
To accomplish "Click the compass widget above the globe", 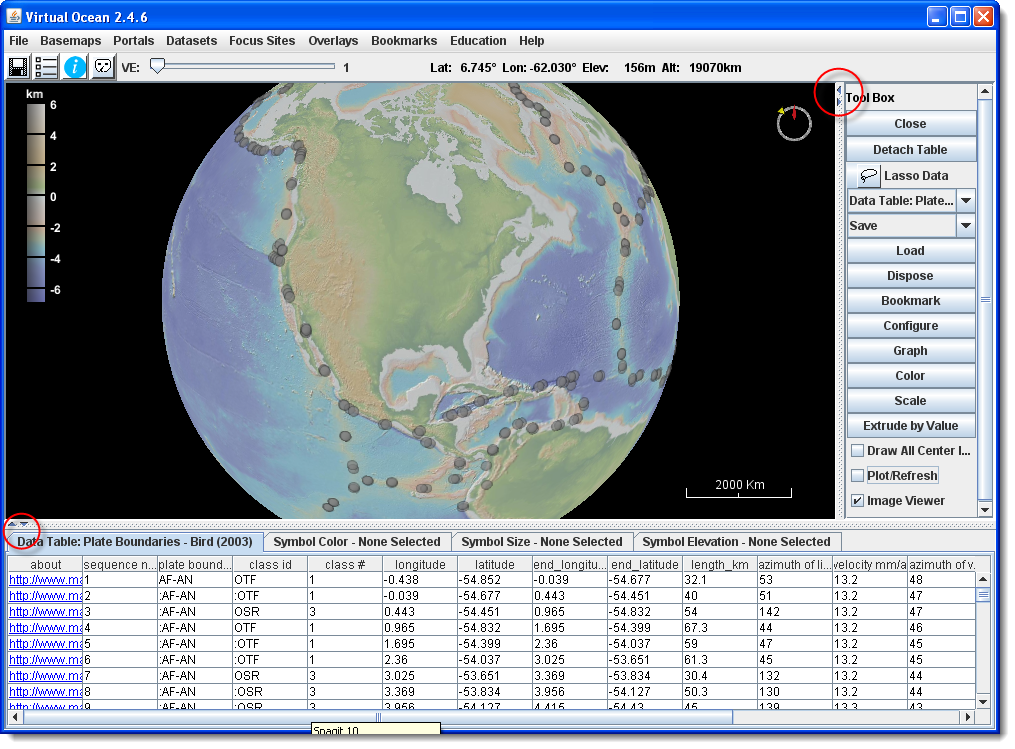I will click(793, 122).
